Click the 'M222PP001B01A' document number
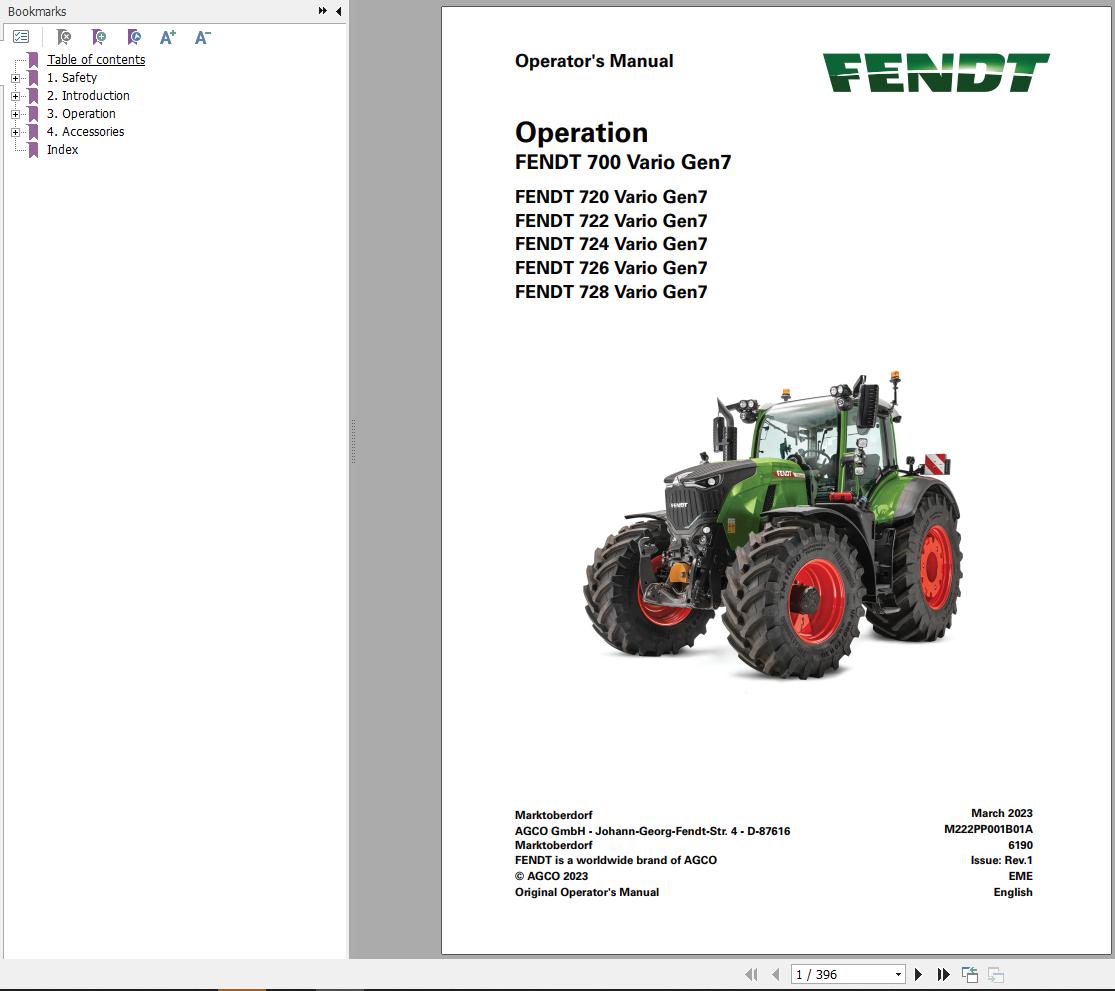The image size is (1115, 991). pos(988,829)
